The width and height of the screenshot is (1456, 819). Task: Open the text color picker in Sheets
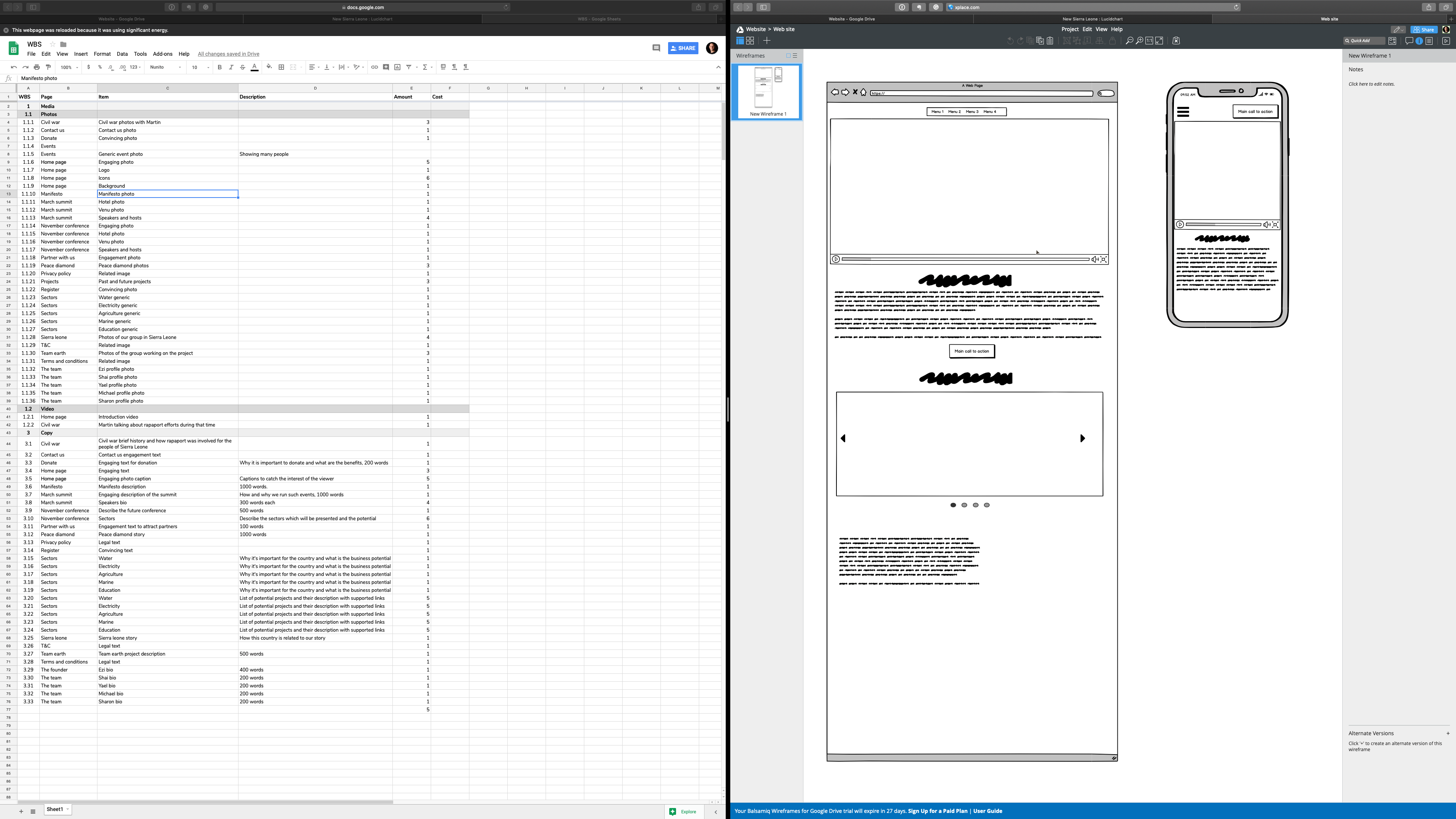pos(254,67)
